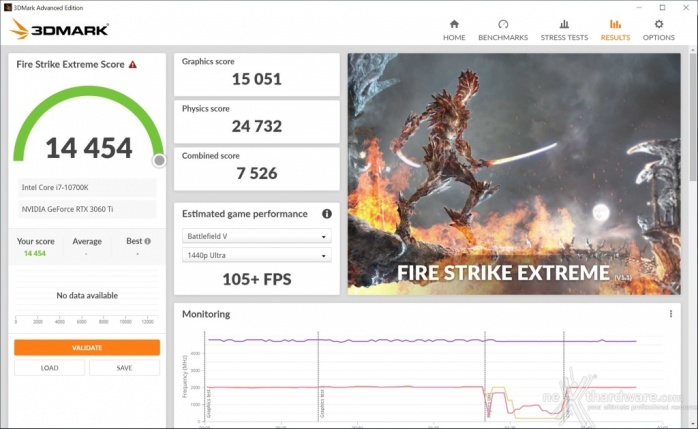Open Benchmarks gauge icon

(x=503, y=24)
